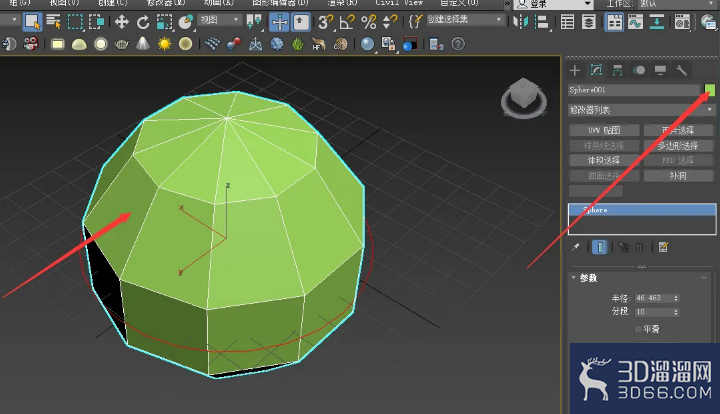Open Material Editor sphere icon

click(x=367, y=44)
